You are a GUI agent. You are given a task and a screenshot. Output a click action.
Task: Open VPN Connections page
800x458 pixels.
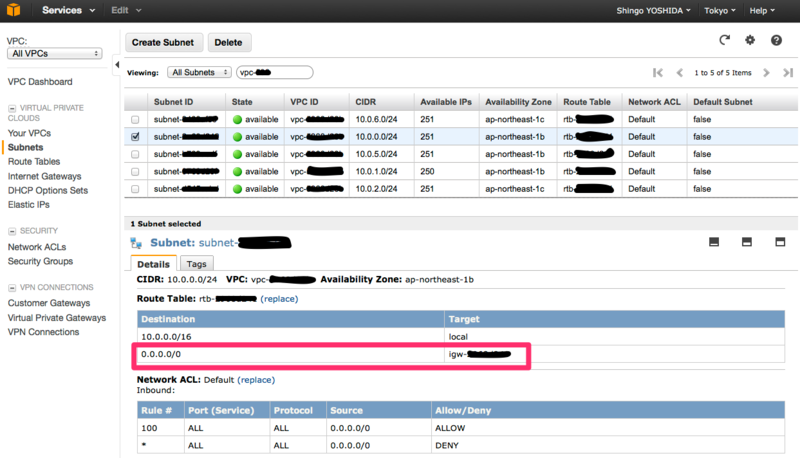point(43,333)
